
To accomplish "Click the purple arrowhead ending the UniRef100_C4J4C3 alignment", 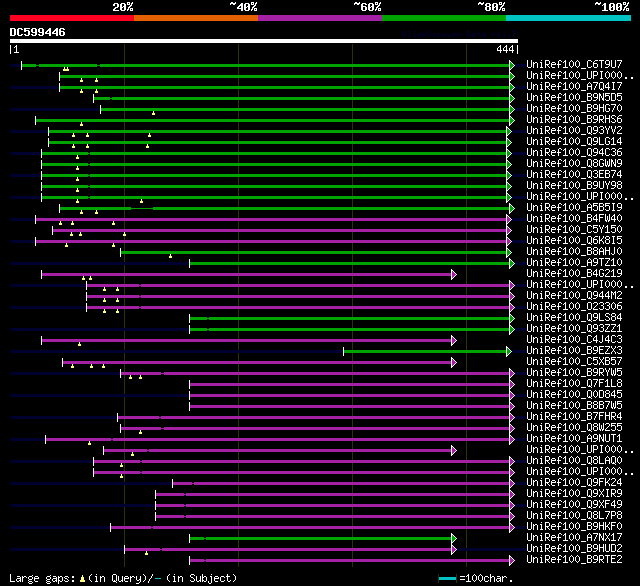I will point(454,340).
